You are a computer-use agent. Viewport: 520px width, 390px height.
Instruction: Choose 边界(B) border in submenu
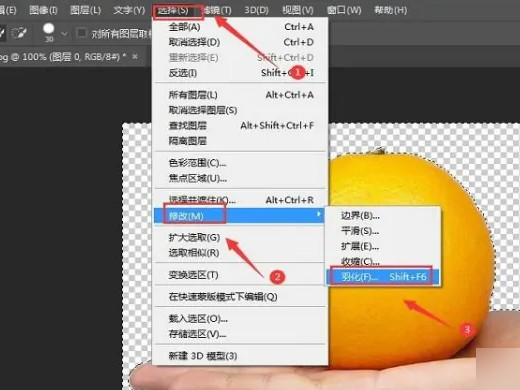tap(383, 216)
